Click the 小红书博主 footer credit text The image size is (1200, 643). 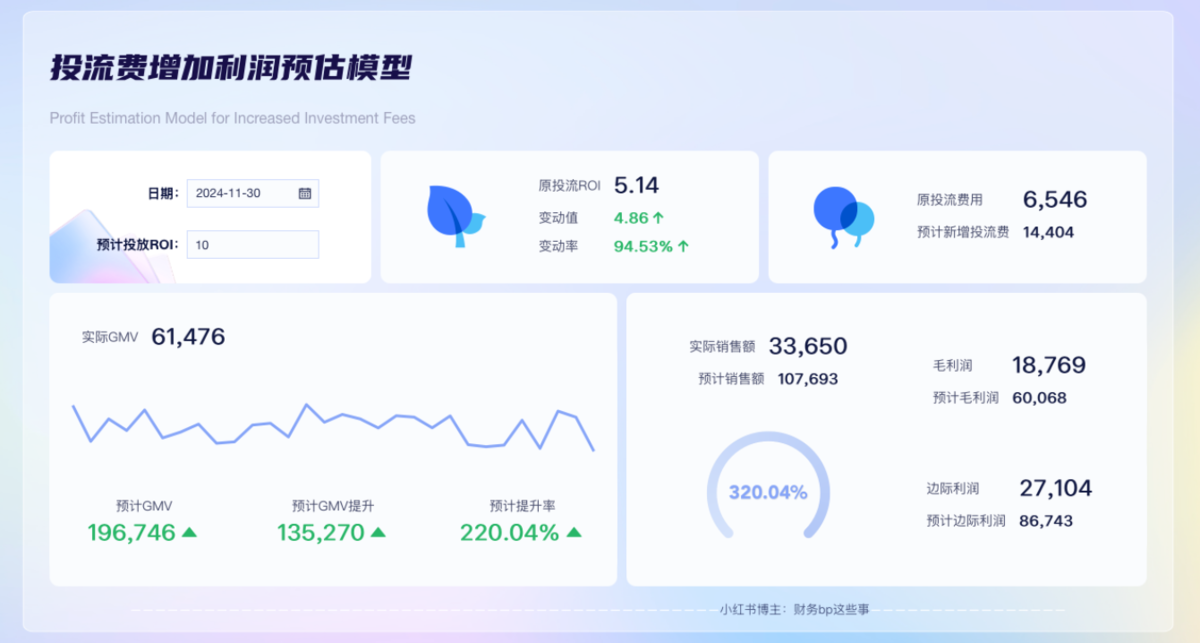794,608
